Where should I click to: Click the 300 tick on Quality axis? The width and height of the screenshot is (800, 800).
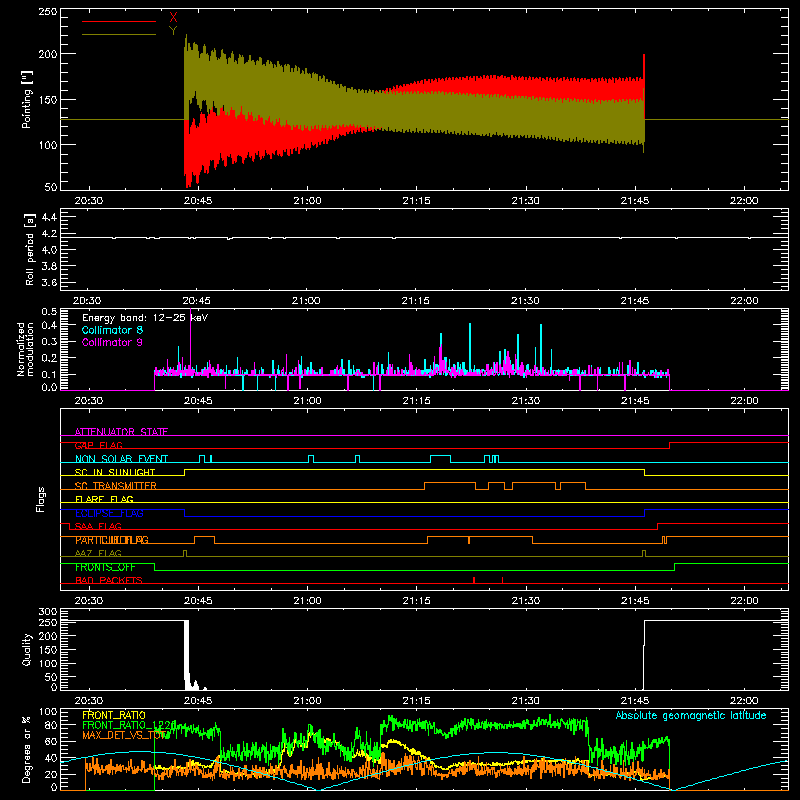[48, 612]
